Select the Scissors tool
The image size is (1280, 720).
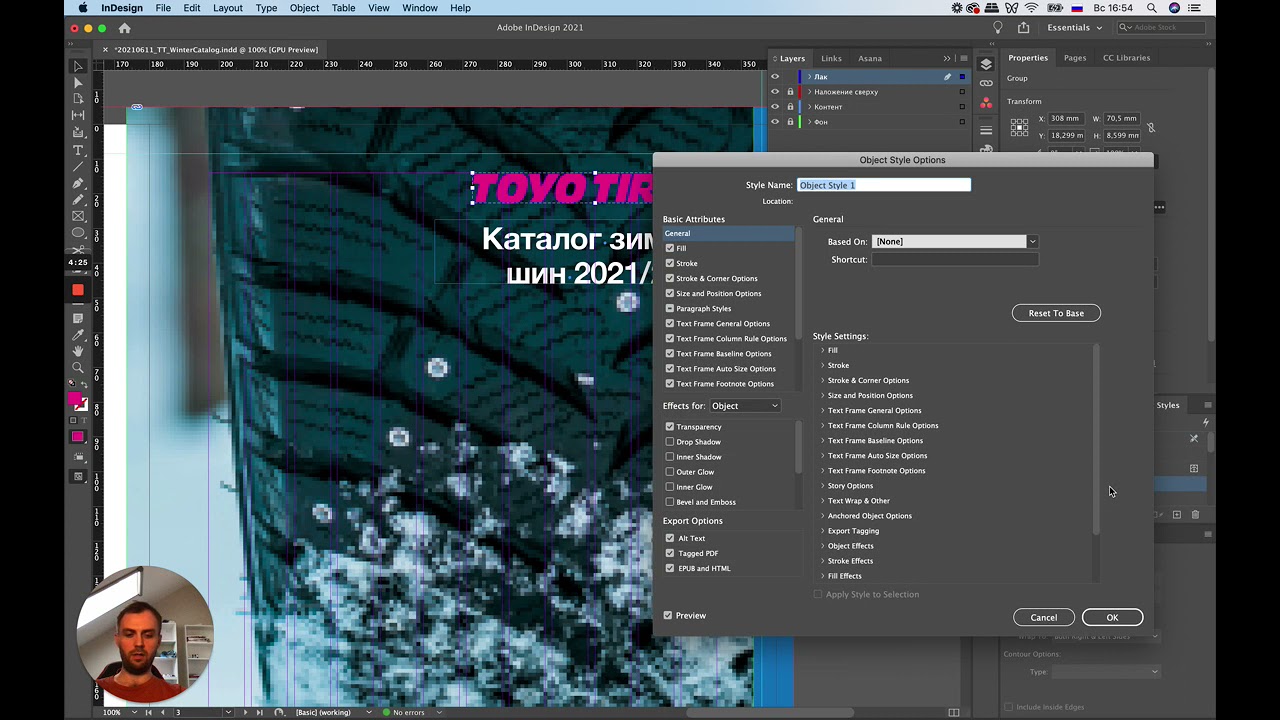click(x=78, y=248)
